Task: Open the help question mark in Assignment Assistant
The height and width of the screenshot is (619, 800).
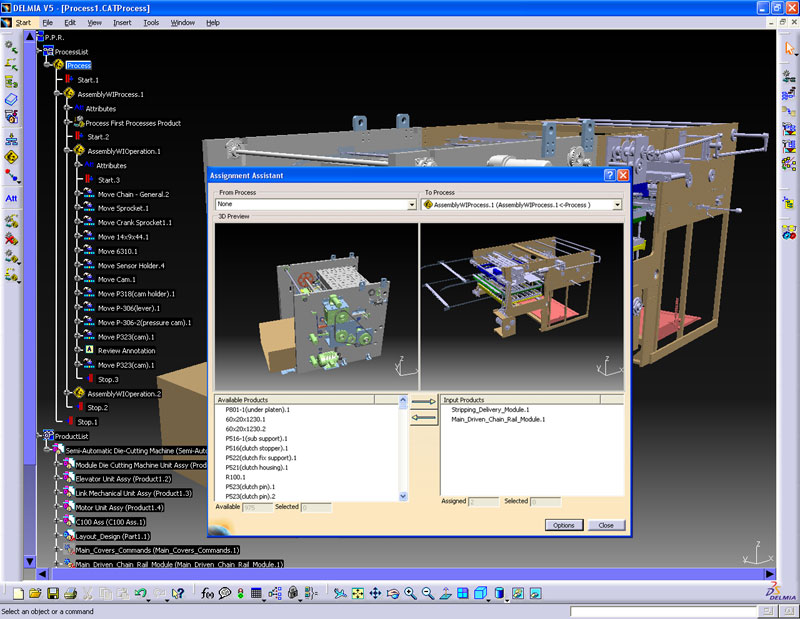Action: pyautogui.click(x=610, y=175)
